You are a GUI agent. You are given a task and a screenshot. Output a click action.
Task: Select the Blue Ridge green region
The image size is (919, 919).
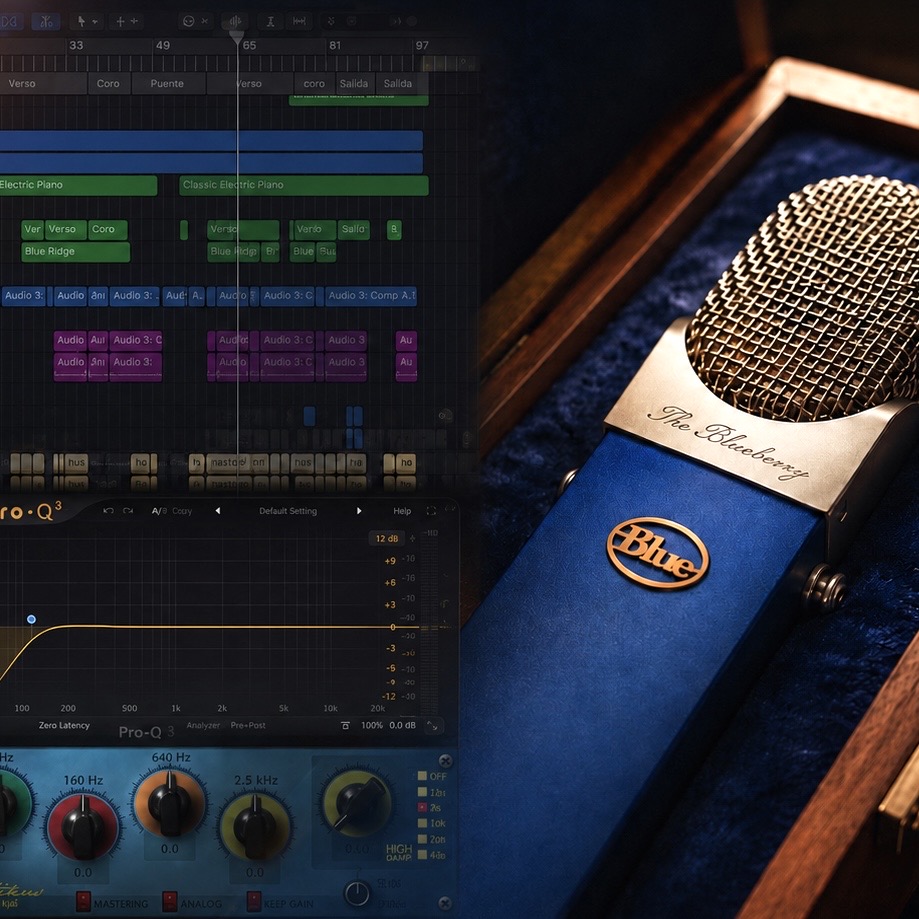coord(76,251)
